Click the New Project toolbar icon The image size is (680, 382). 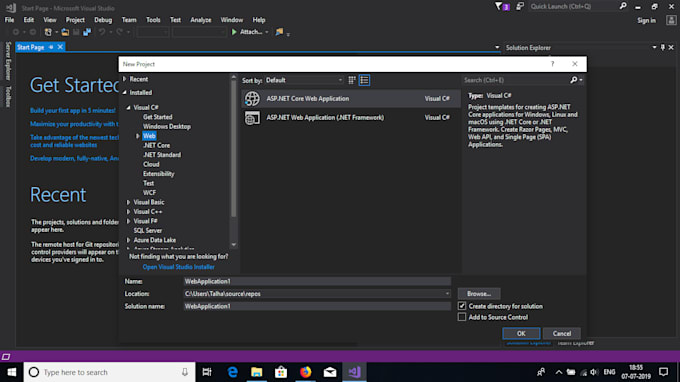(x=48, y=32)
